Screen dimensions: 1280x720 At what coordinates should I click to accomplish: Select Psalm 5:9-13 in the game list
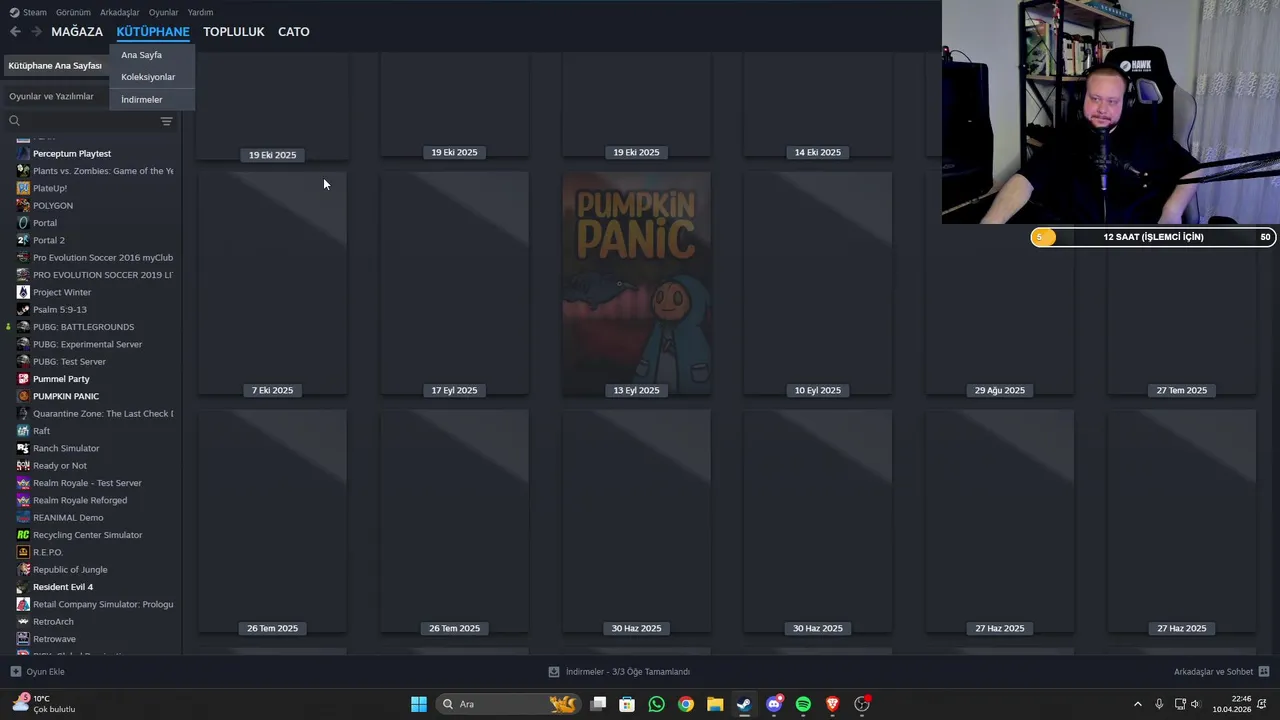tap(60, 310)
